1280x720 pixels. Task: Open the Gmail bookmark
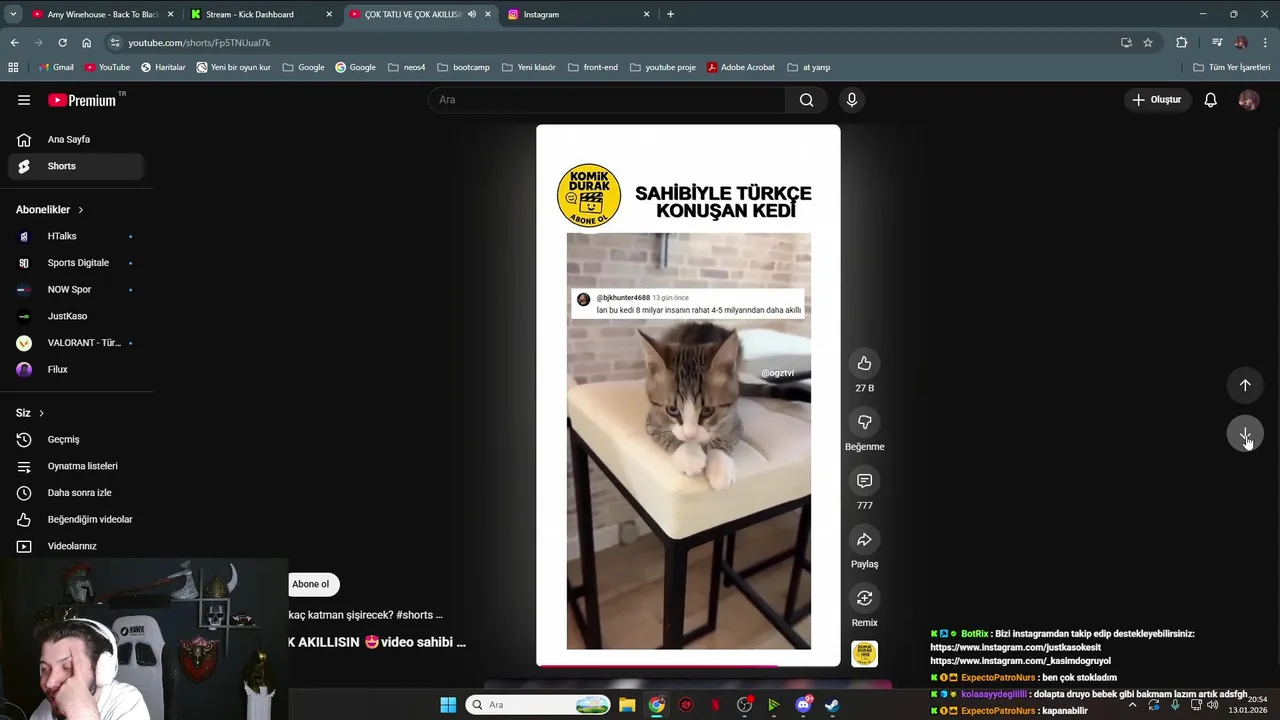pos(56,67)
